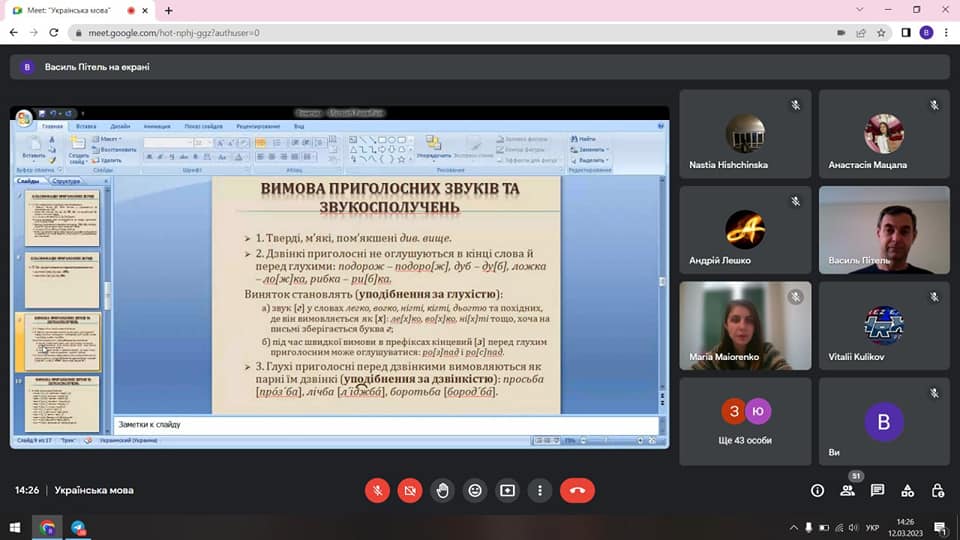Turn on the camera in Meet

pos(409,490)
